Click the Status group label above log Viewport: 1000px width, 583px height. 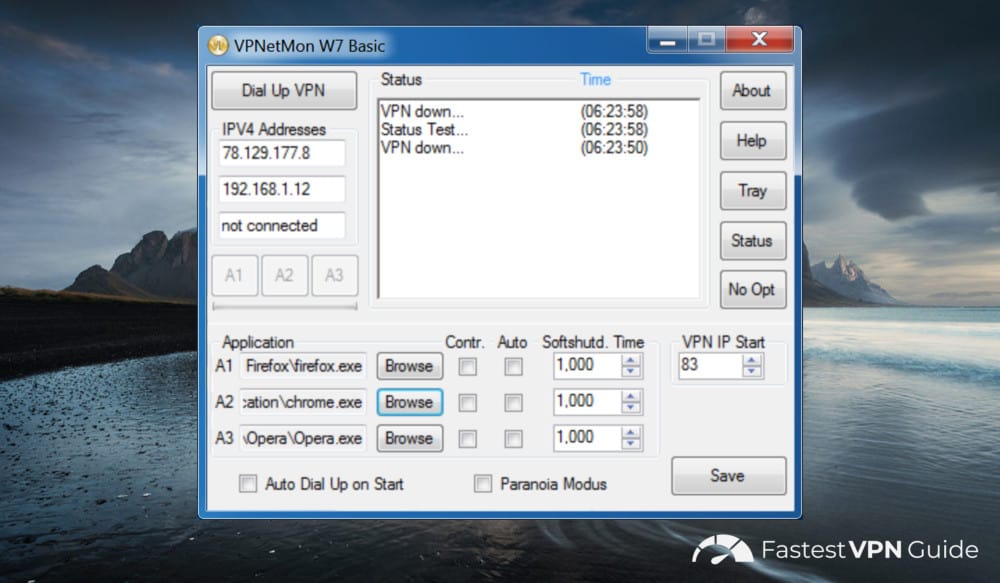(401, 80)
